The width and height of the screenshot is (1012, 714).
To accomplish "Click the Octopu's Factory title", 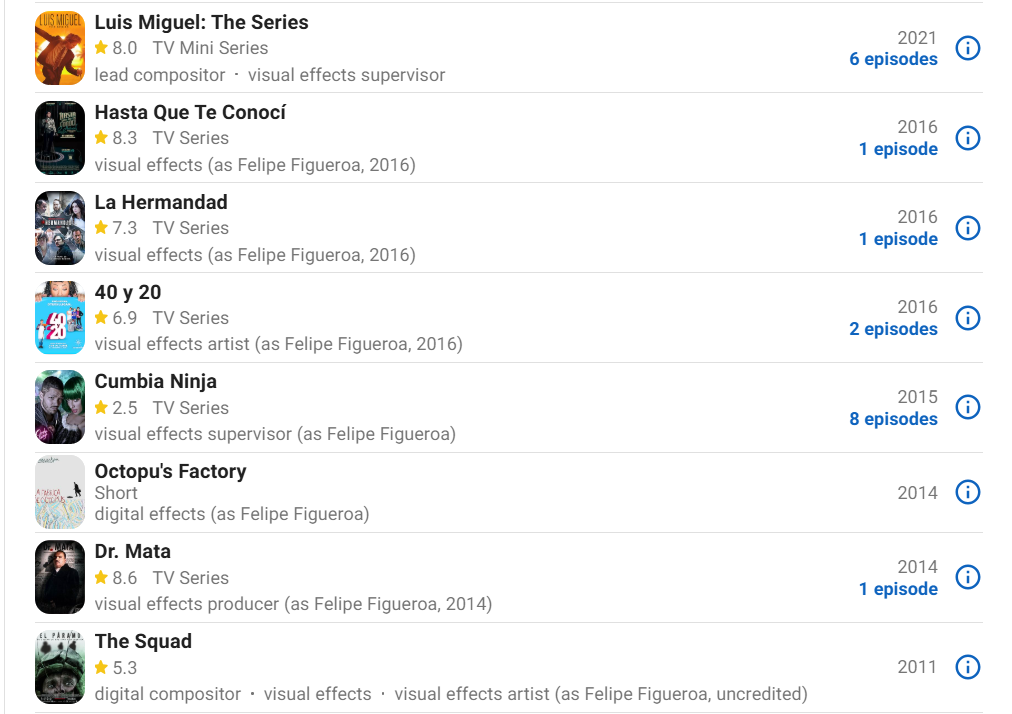I will [x=170, y=471].
